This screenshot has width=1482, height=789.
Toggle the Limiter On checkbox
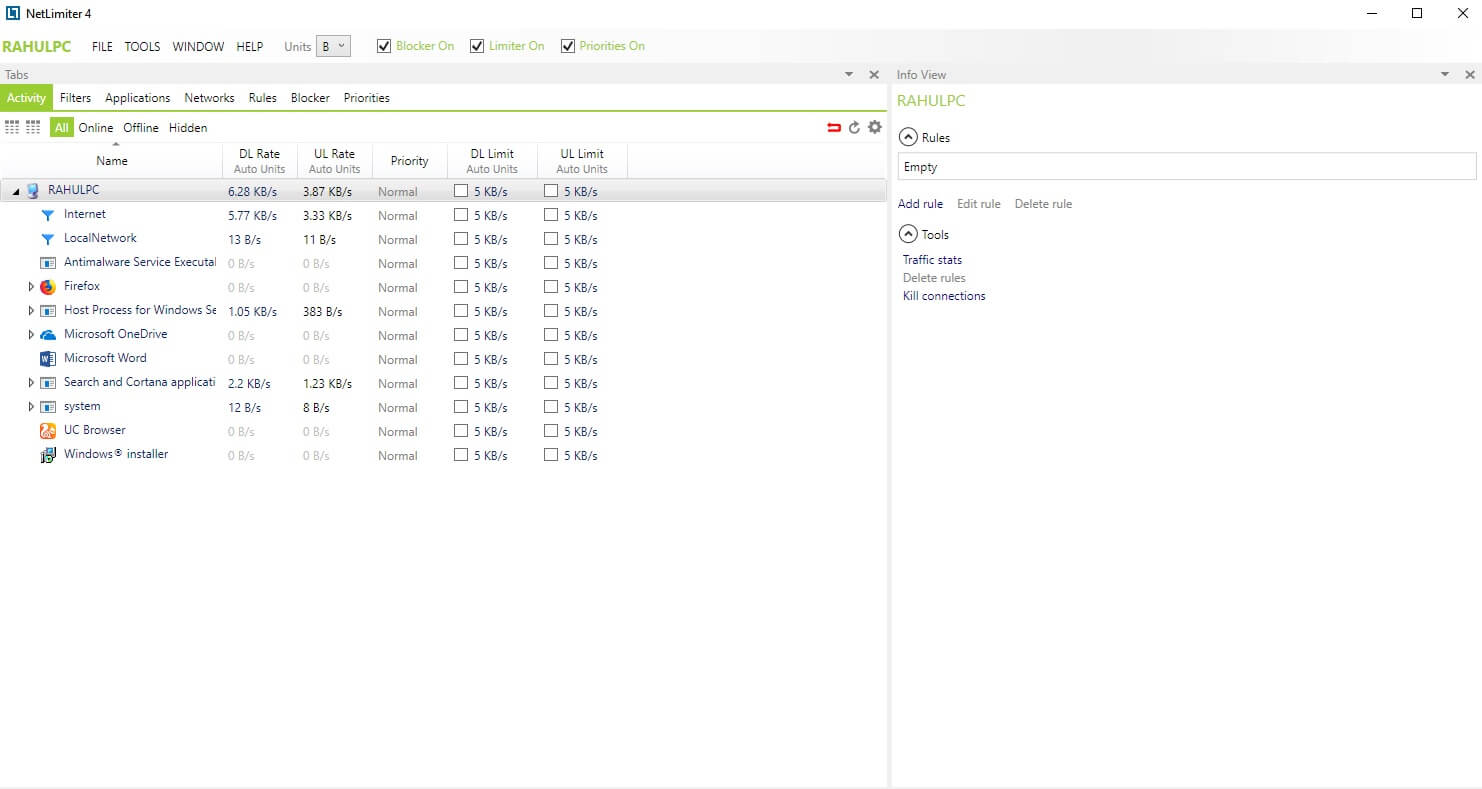(x=477, y=46)
